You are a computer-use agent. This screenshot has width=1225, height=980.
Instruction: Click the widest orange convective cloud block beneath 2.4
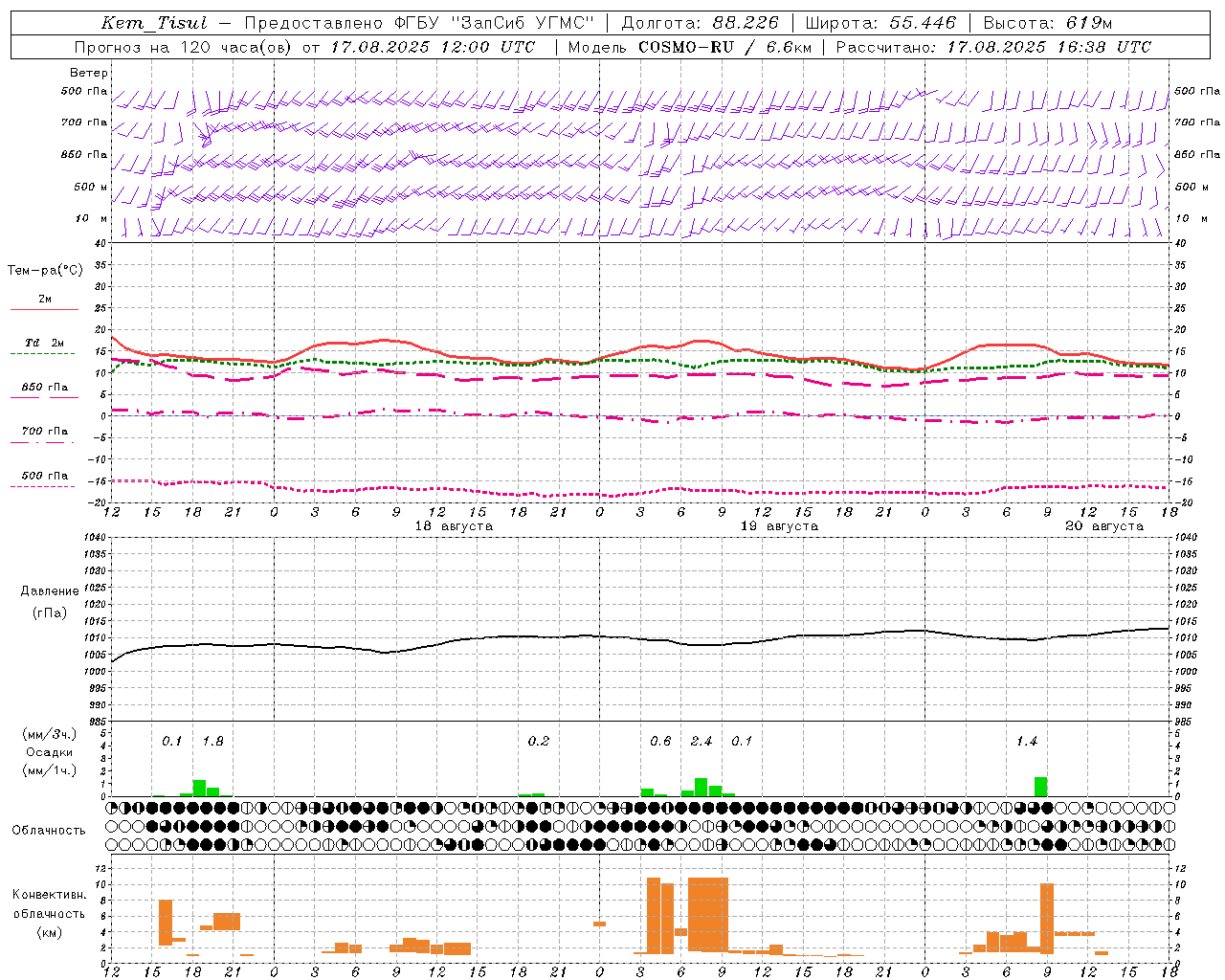pos(708,914)
